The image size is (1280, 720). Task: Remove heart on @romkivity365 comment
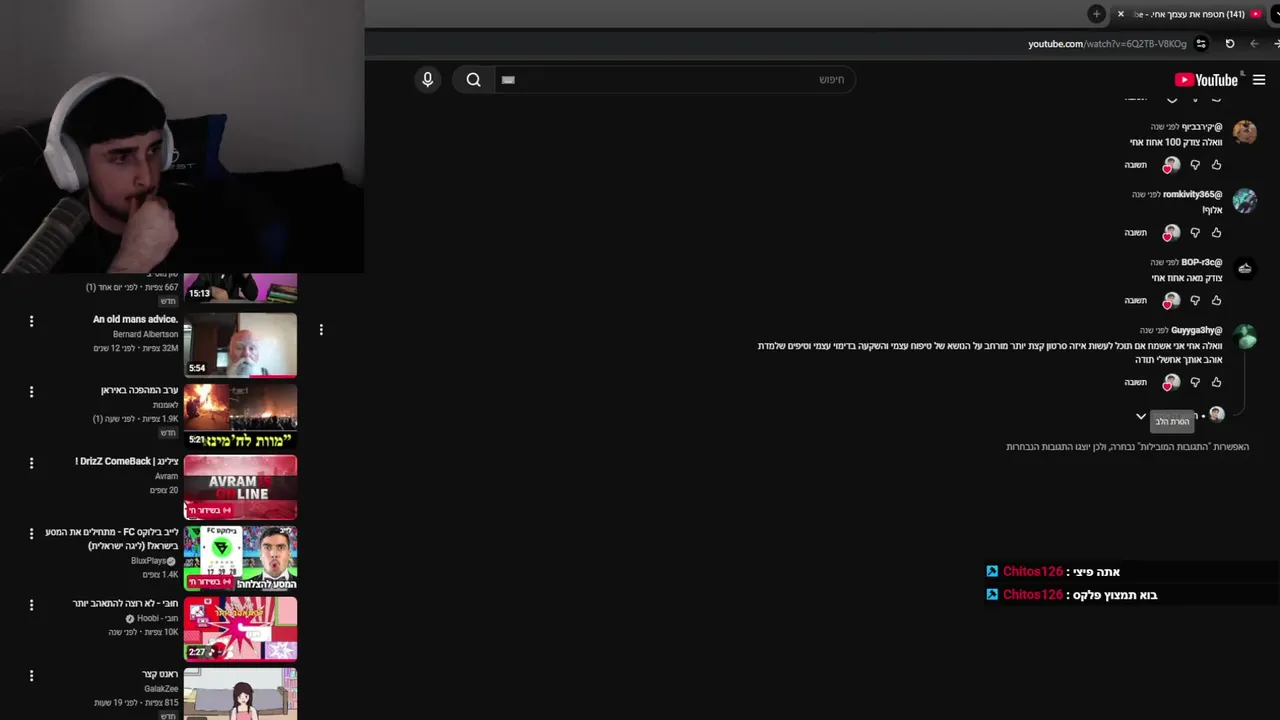(x=1171, y=233)
